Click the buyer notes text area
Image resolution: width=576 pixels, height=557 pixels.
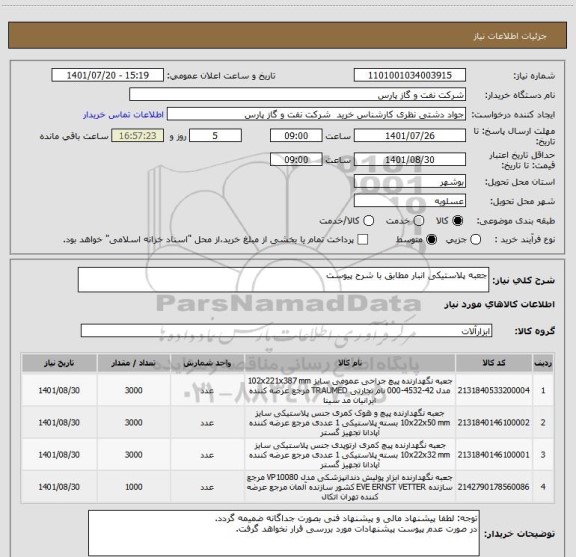pyautogui.click(x=284, y=533)
